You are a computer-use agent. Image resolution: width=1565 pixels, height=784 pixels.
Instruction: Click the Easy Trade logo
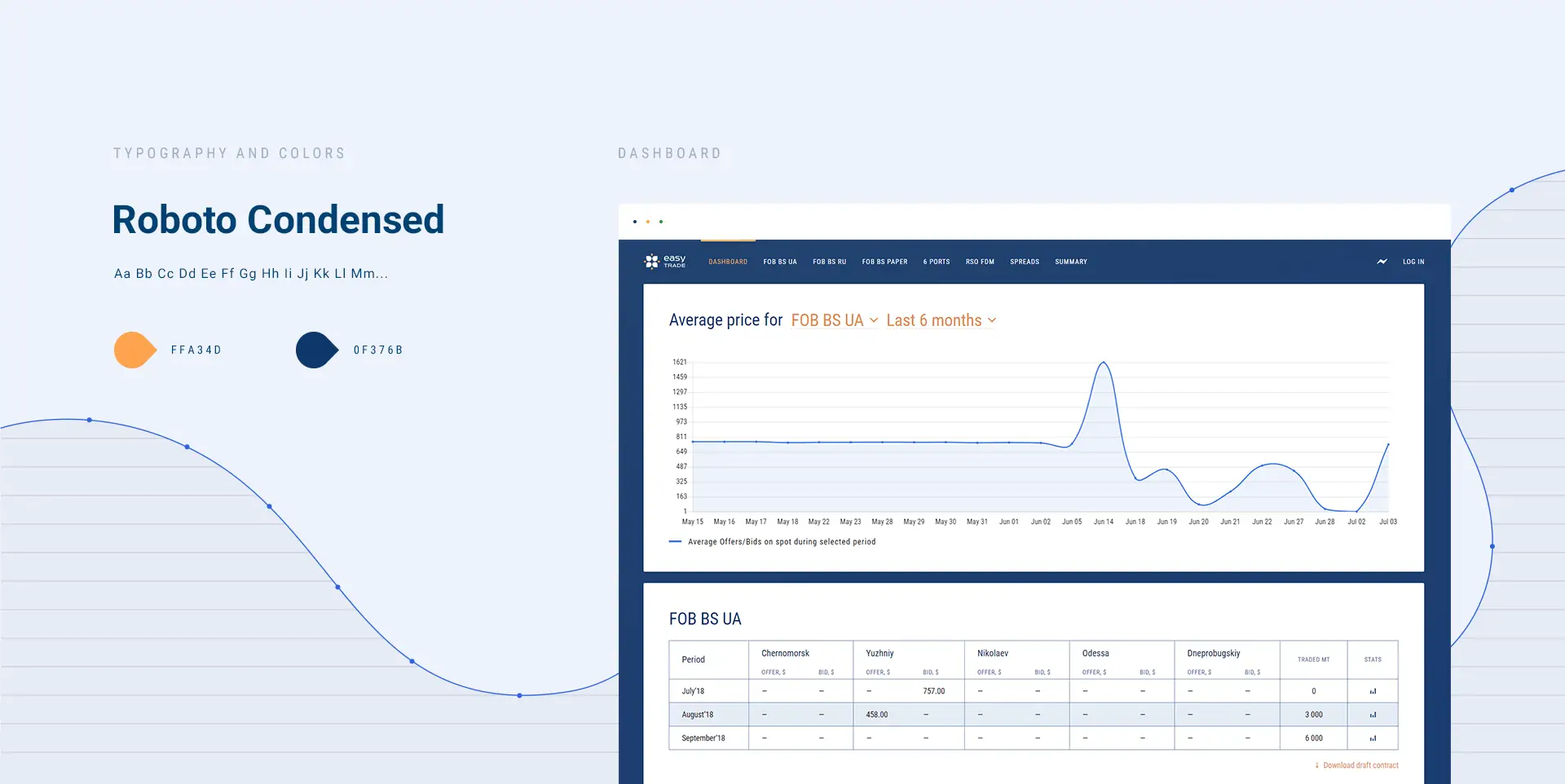pyautogui.click(x=665, y=262)
